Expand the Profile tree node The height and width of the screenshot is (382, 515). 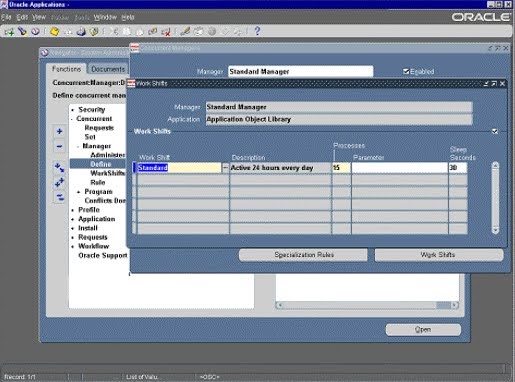tap(73, 210)
